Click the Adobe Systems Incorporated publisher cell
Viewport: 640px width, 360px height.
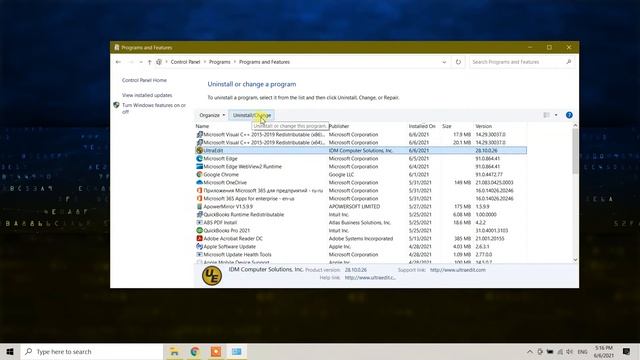361,238
